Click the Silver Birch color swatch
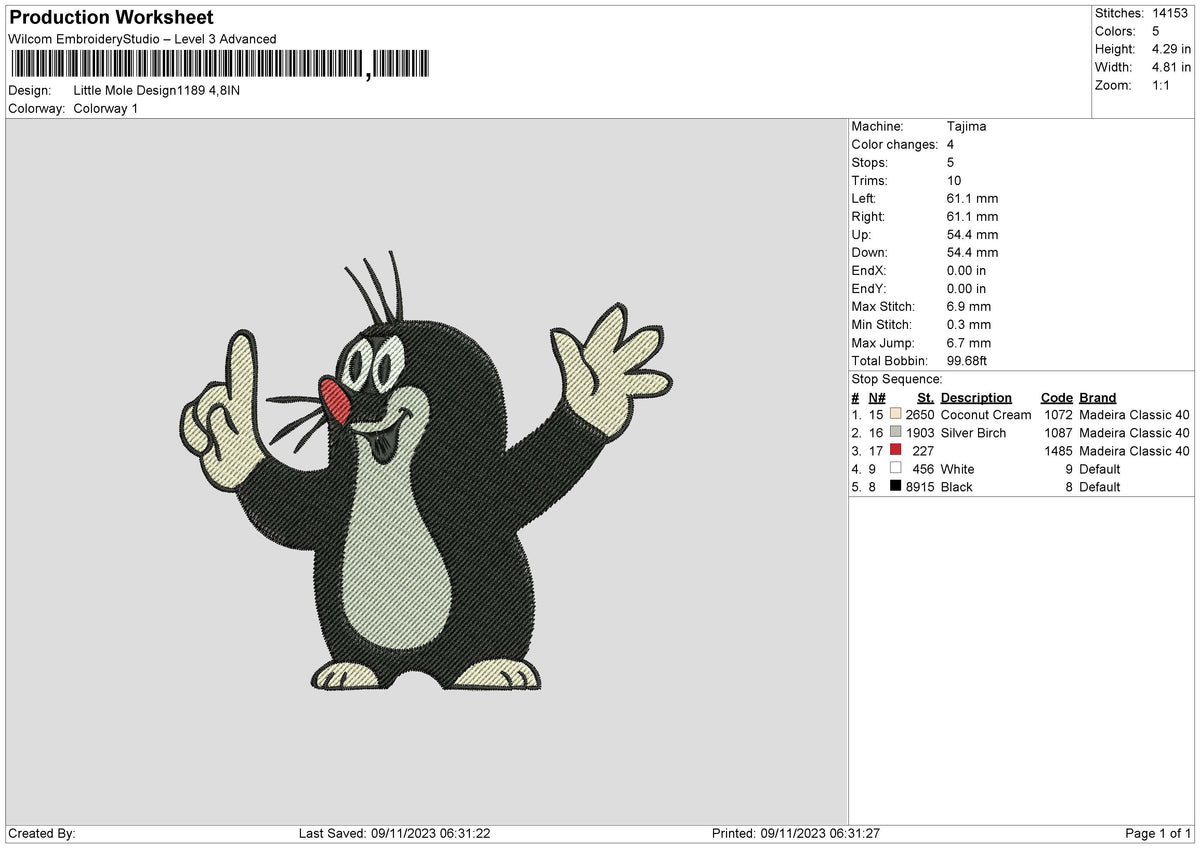 [895, 432]
